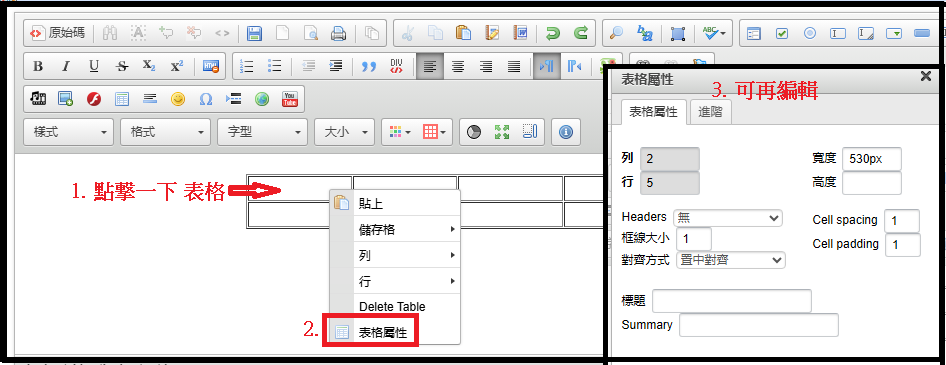Viewport: 946px width, 365px height.
Task: Open the Headers dropdown in dialog
Action: pos(728,218)
